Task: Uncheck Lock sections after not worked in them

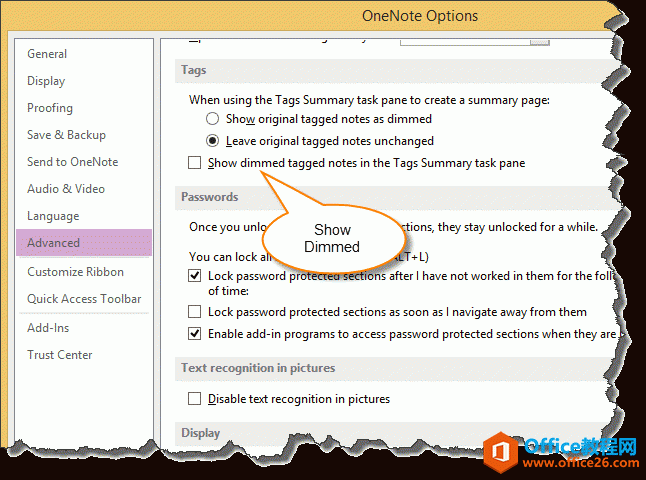Action: (x=194, y=276)
